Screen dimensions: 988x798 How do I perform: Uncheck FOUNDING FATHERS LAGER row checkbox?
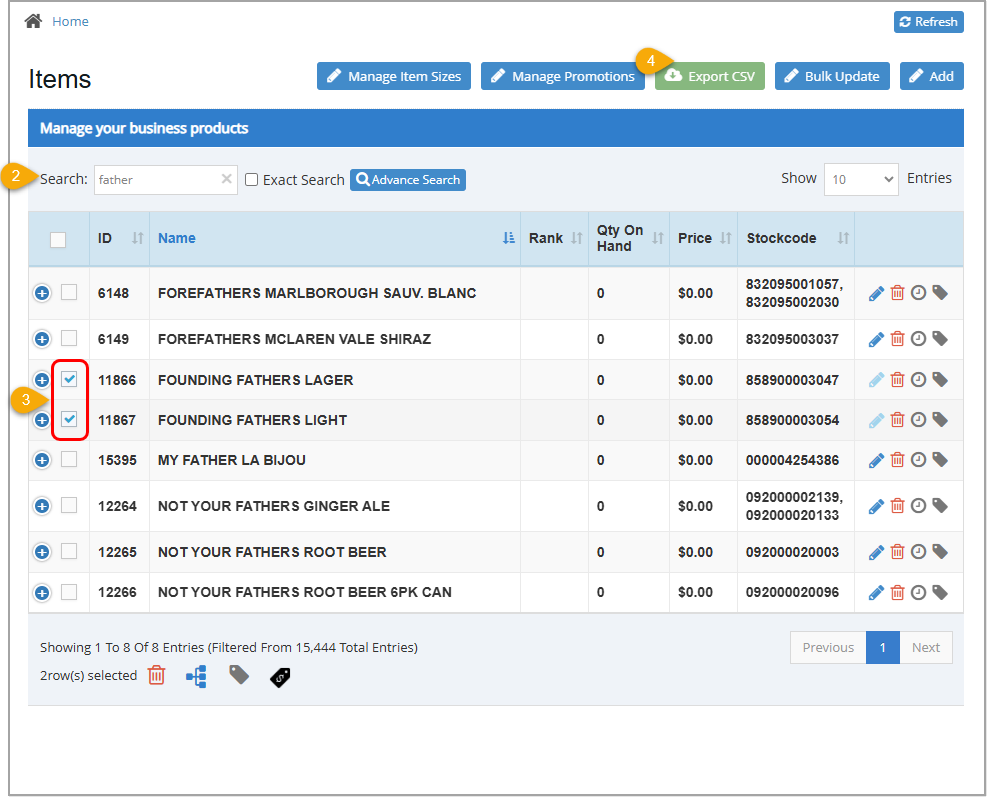tap(70, 379)
